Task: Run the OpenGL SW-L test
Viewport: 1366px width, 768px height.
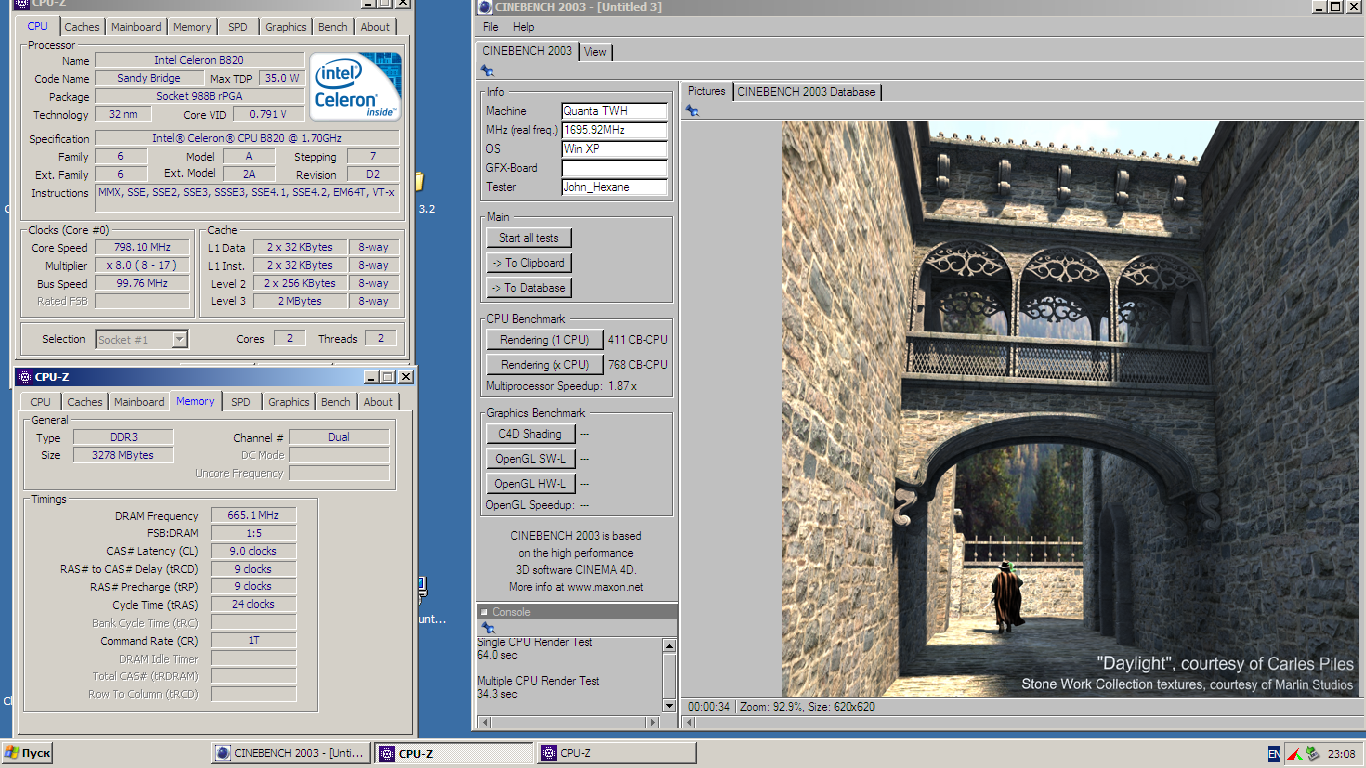Action: pos(530,459)
